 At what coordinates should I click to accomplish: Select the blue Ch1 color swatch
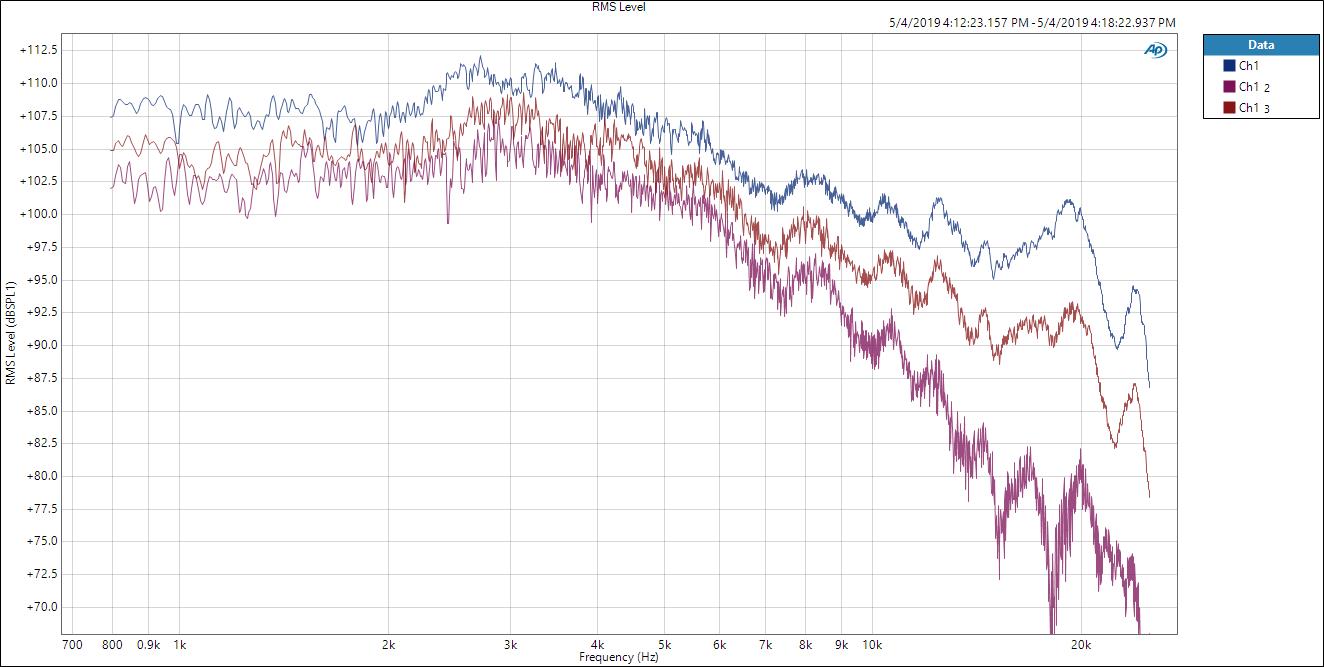click(1230, 65)
